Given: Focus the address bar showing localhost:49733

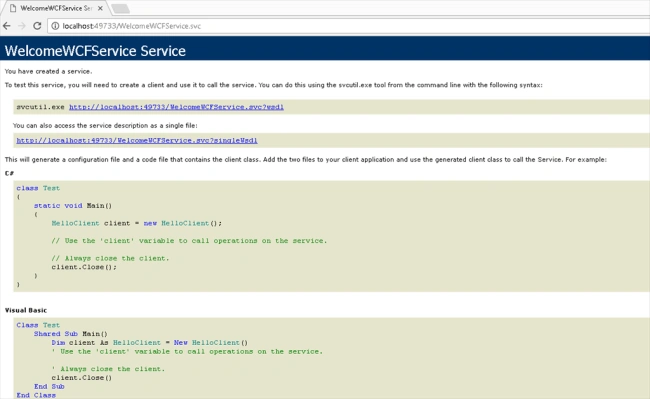Looking at the screenshot, I should (348, 26).
